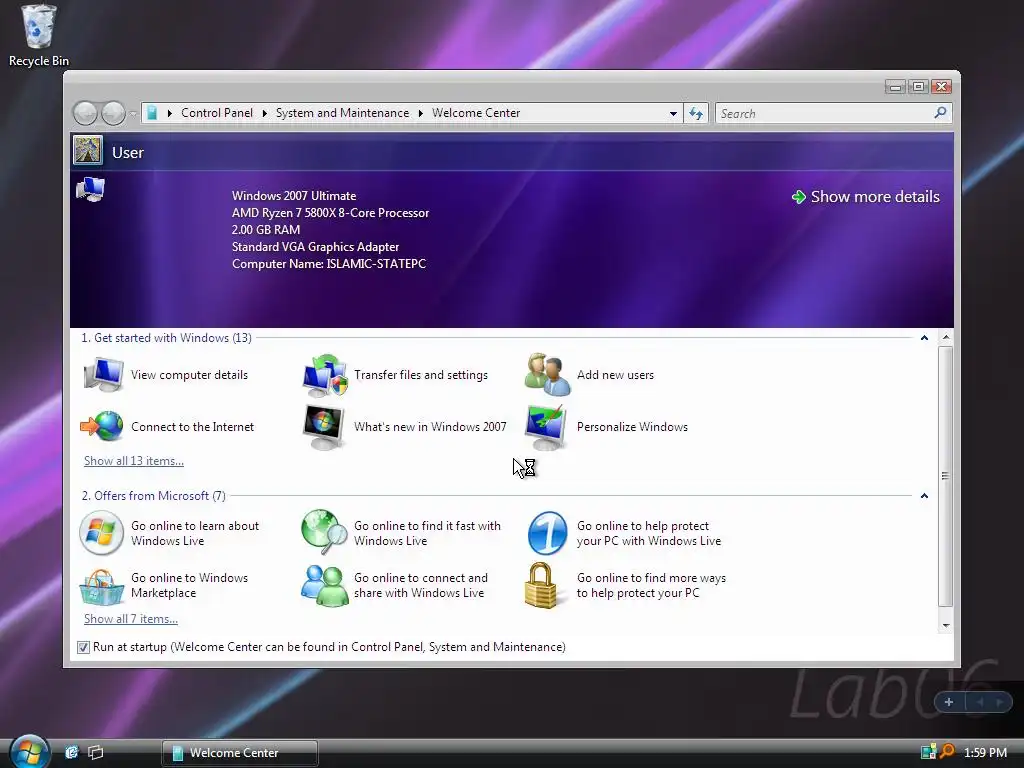1024x768 pixels.
Task: Click the Add new users text
Action: coord(615,375)
